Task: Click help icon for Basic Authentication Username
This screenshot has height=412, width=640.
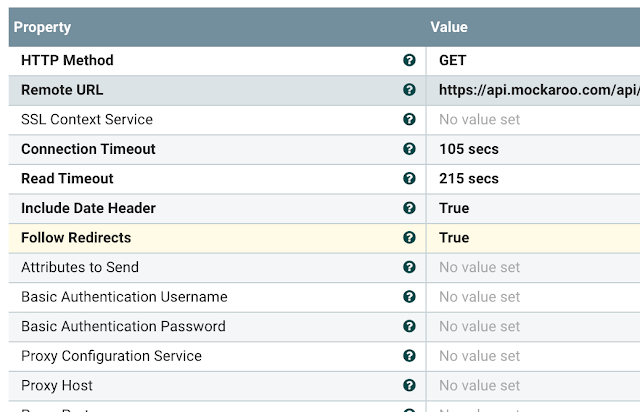Action: (409, 297)
